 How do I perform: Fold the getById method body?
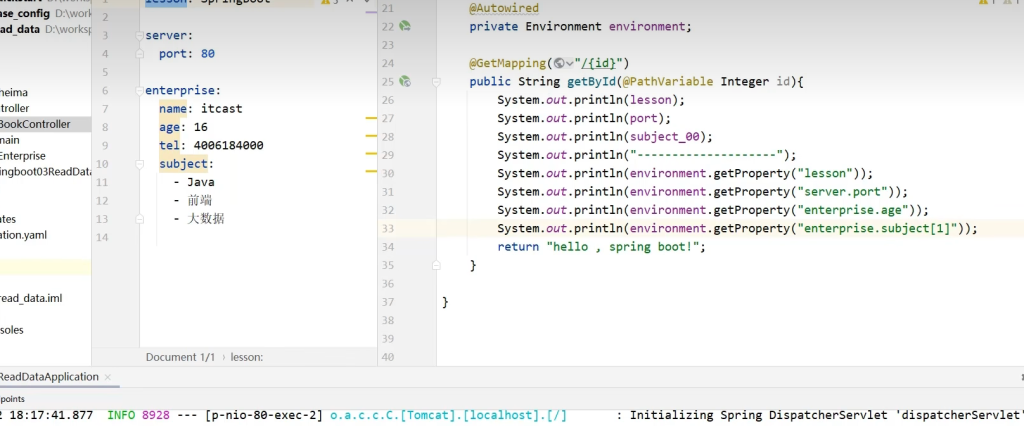click(436, 81)
